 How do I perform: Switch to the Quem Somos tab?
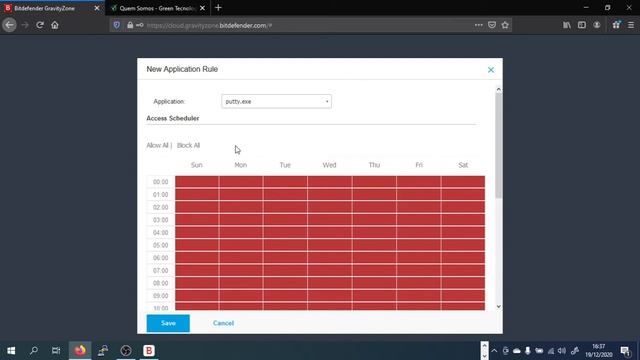(x=157, y=8)
